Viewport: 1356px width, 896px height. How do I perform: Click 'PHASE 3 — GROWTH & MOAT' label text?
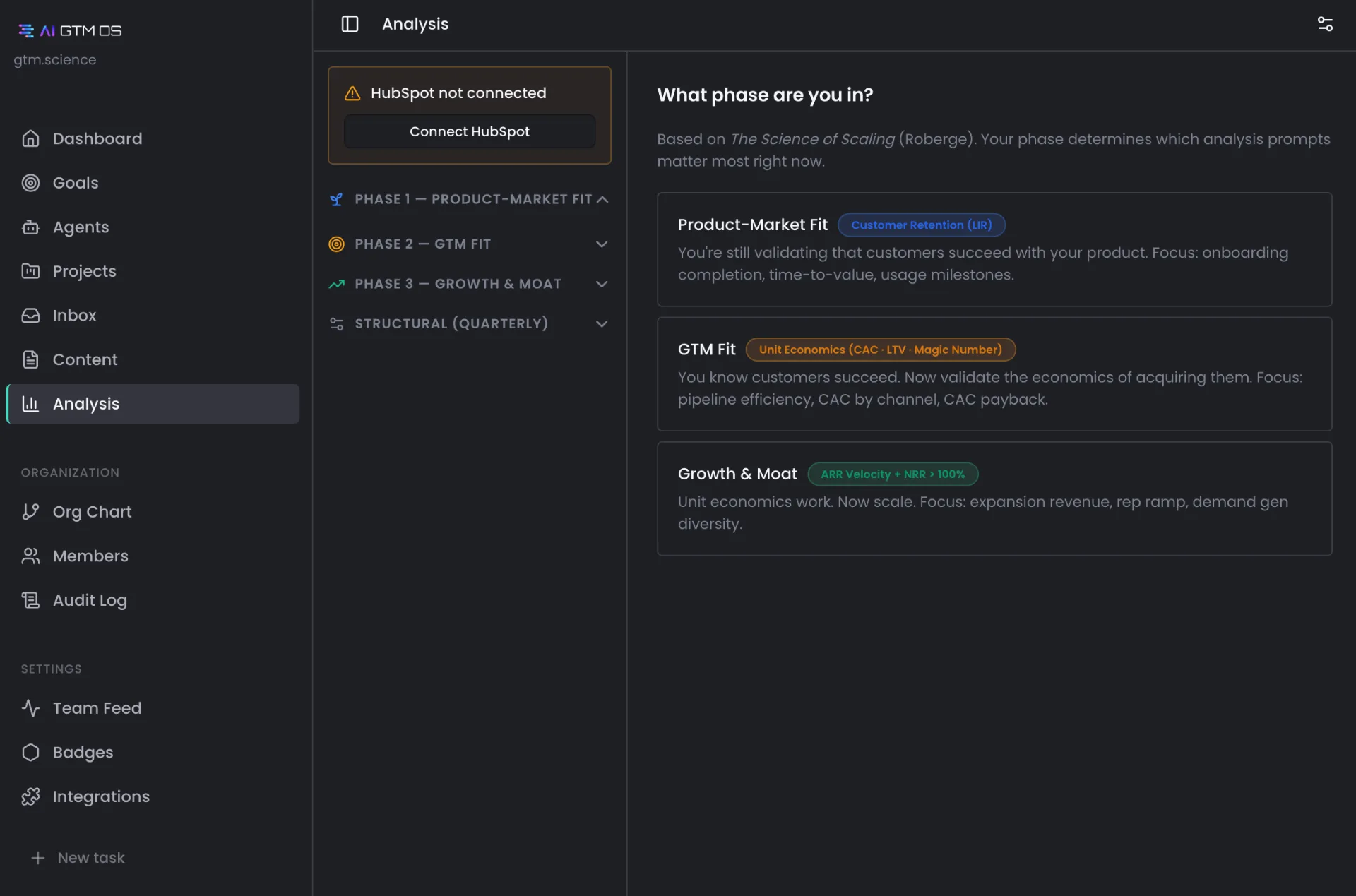pyautogui.click(x=458, y=284)
